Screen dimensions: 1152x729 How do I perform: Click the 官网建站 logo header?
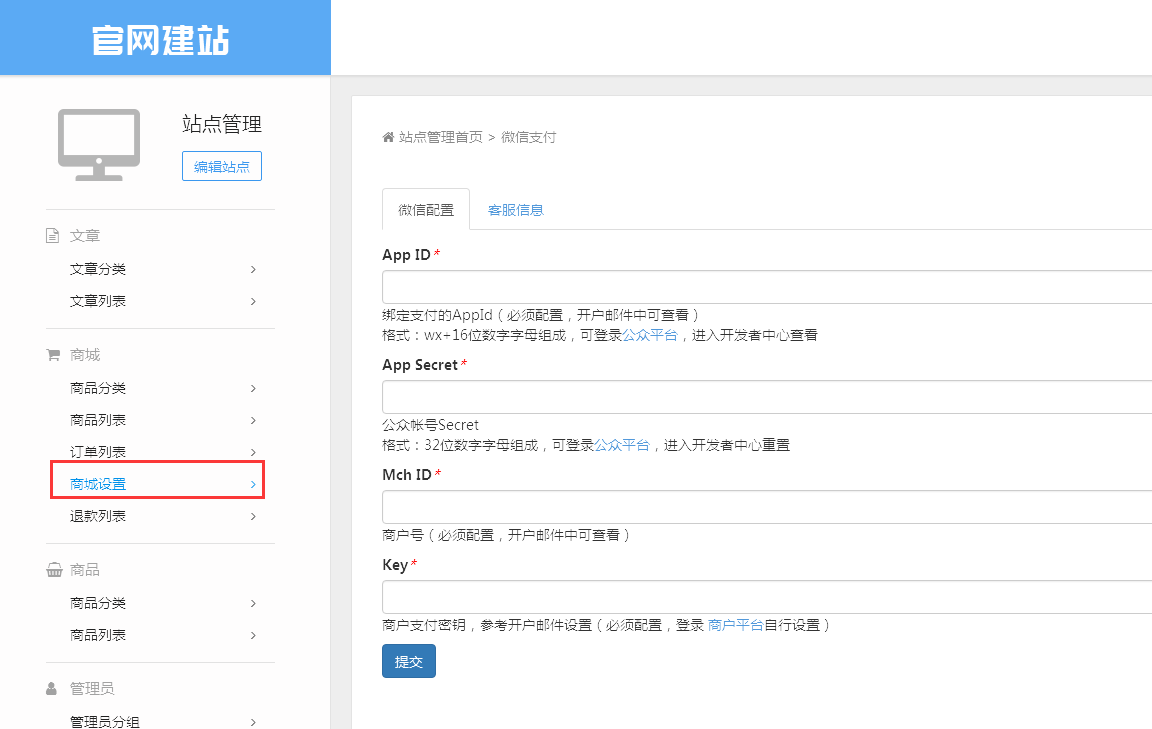(162, 39)
